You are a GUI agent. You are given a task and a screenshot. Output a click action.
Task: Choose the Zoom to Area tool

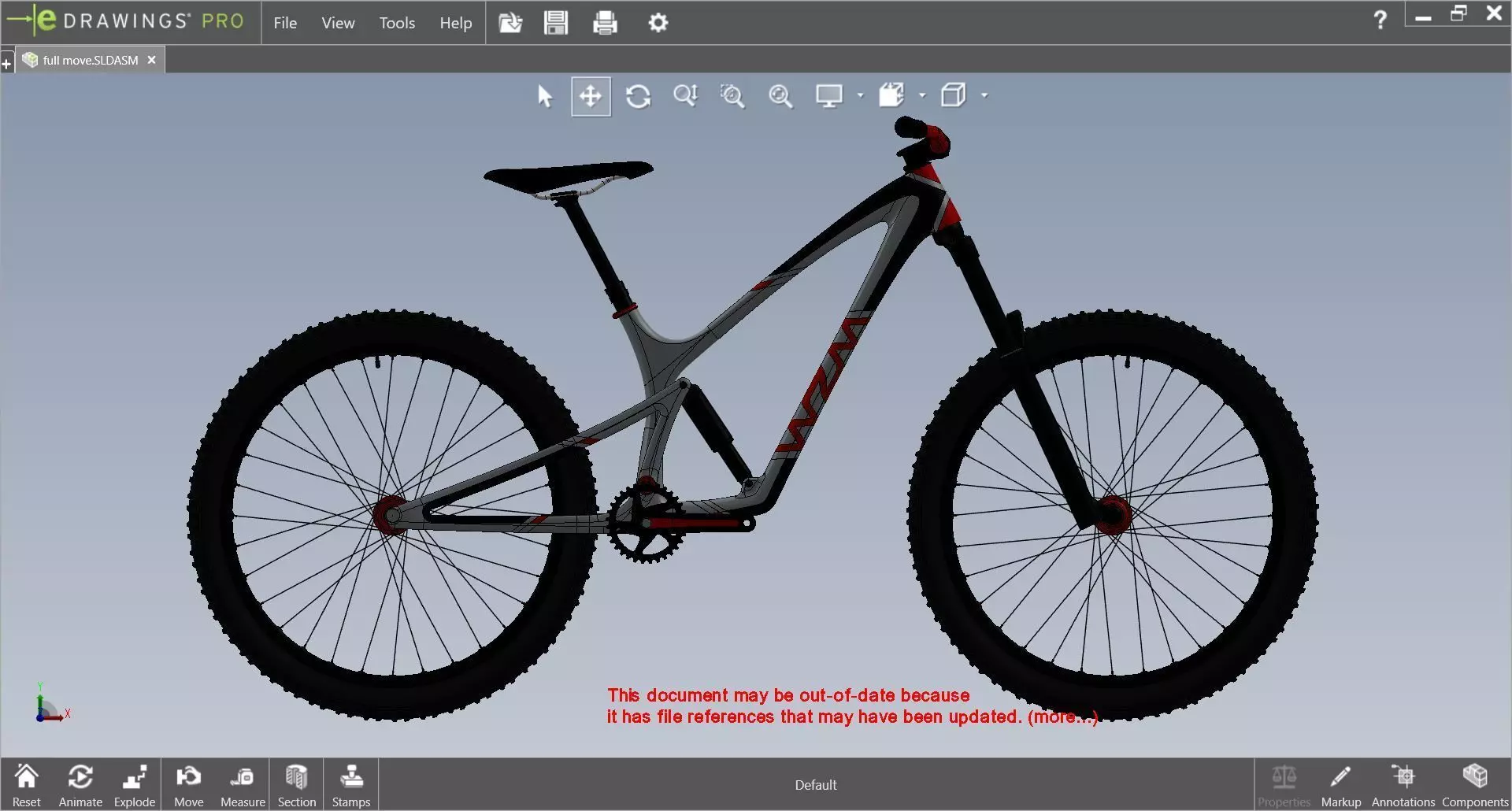pyautogui.click(x=732, y=96)
